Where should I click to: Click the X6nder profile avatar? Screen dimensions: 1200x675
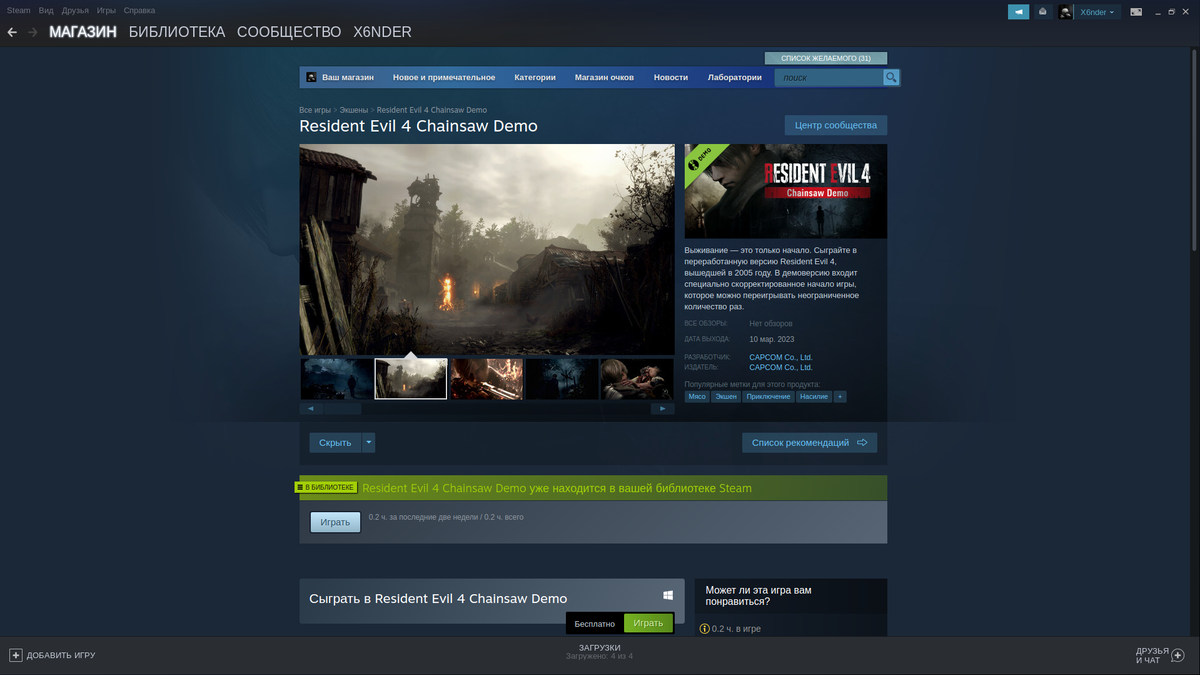[1066, 12]
